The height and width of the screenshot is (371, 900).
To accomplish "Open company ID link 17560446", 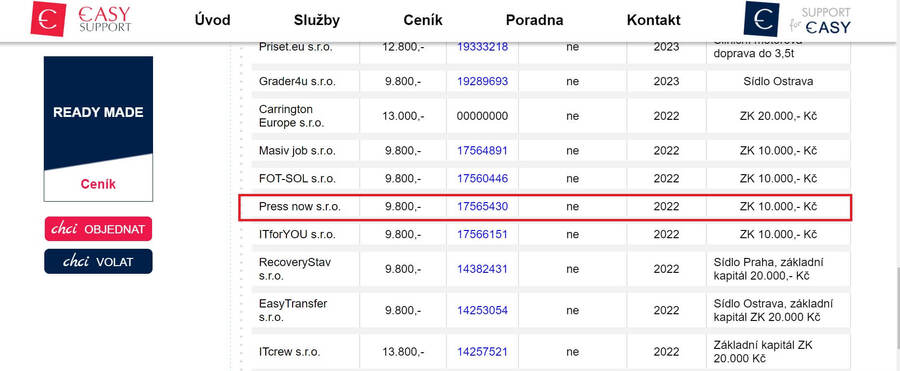I will (x=482, y=179).
